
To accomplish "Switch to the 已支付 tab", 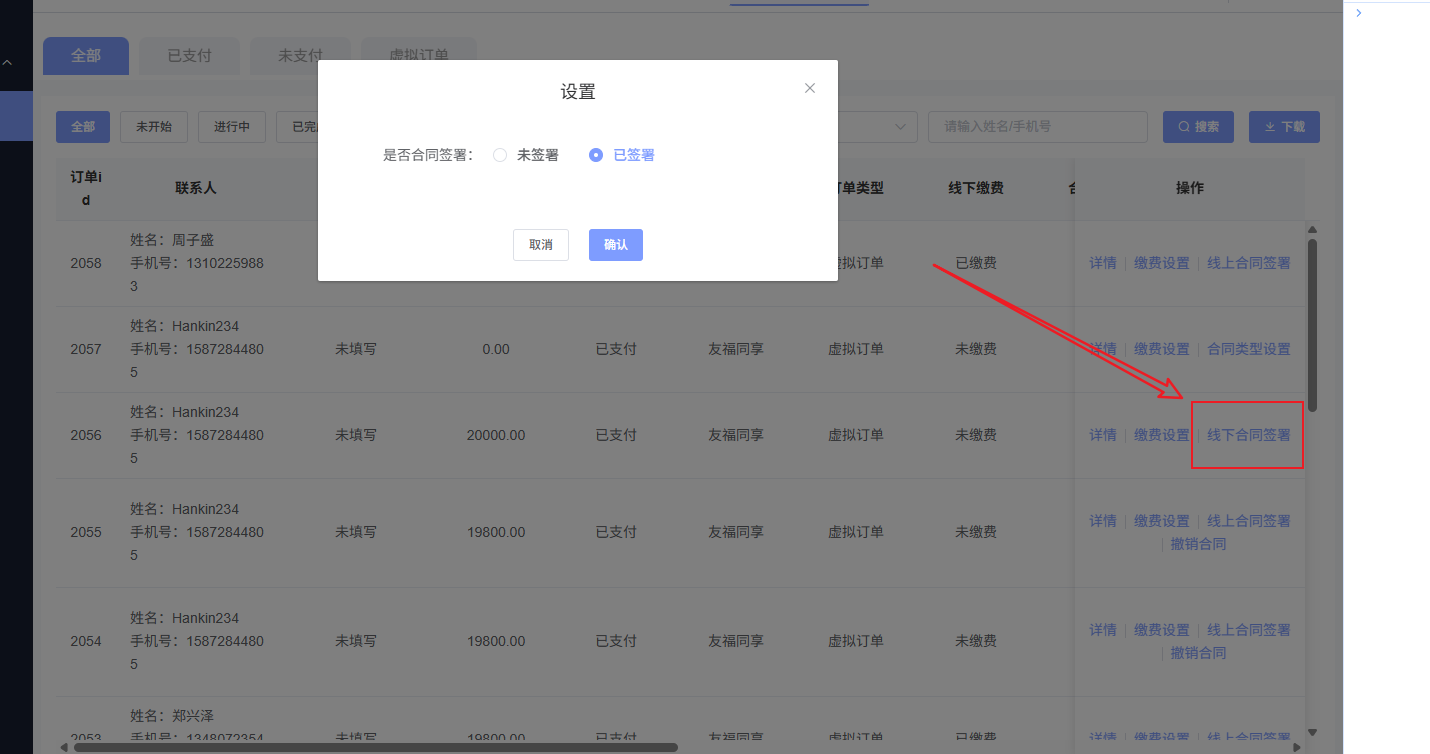I will [x=189, y=56].
